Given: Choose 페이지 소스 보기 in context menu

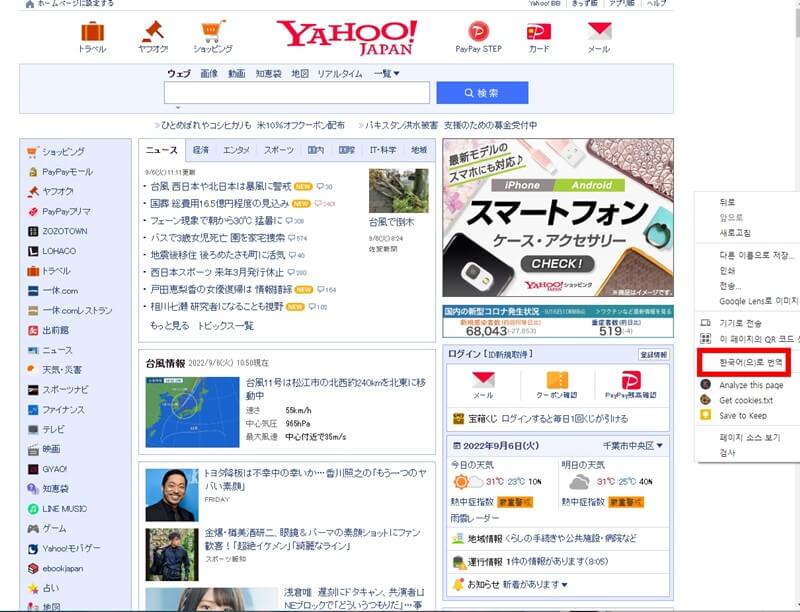Looking at the screenshot, I should pyautogui.click(x=749, y=438).
